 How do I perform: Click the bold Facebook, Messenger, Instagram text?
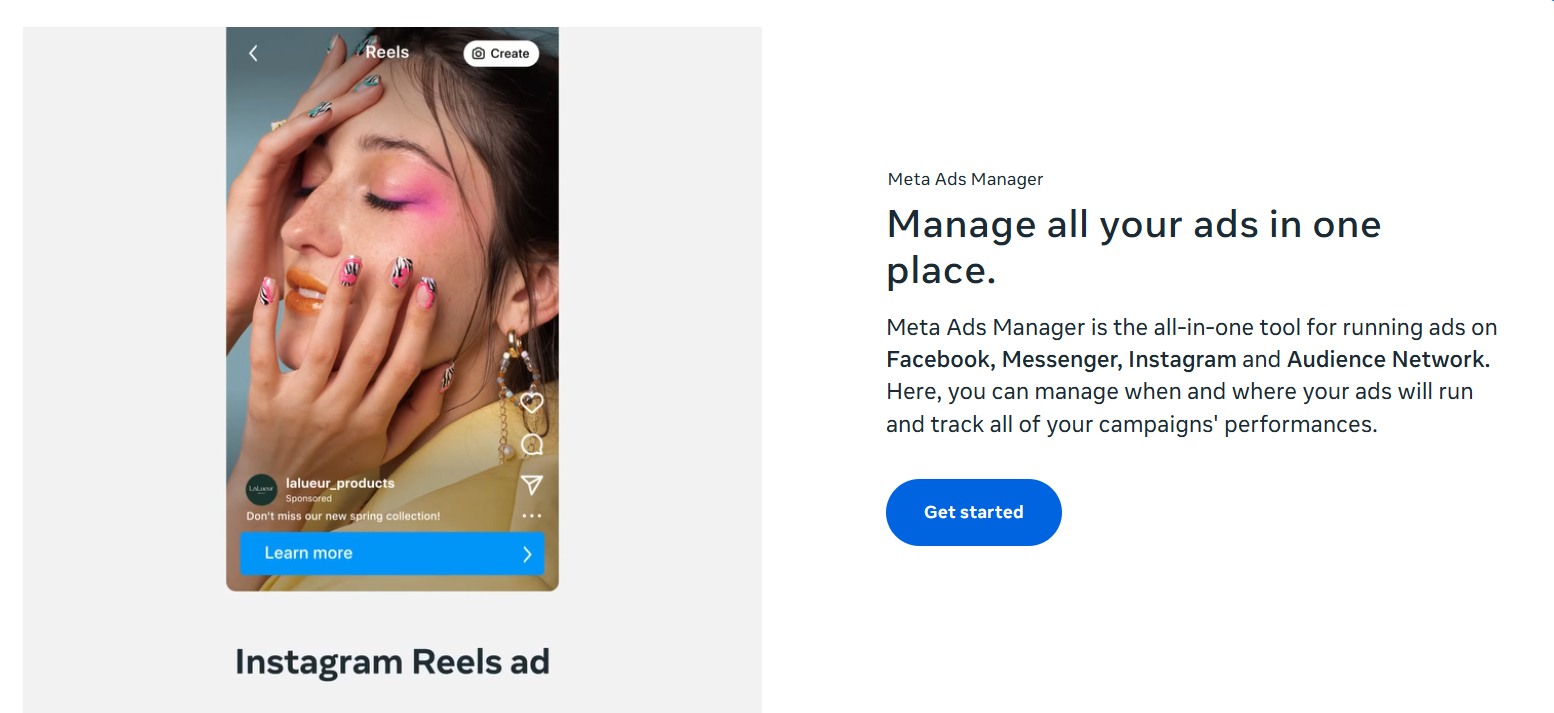pos(1061,359)
